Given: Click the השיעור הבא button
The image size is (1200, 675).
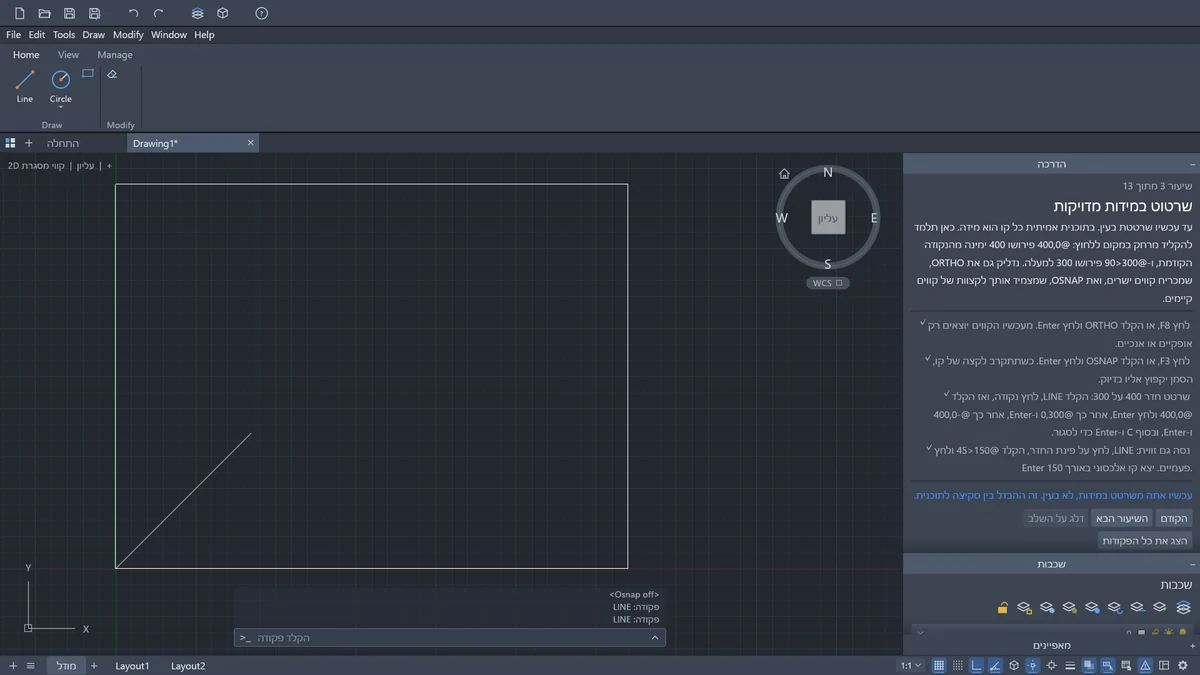Looking at the screenshot, I should (1121, 518).
